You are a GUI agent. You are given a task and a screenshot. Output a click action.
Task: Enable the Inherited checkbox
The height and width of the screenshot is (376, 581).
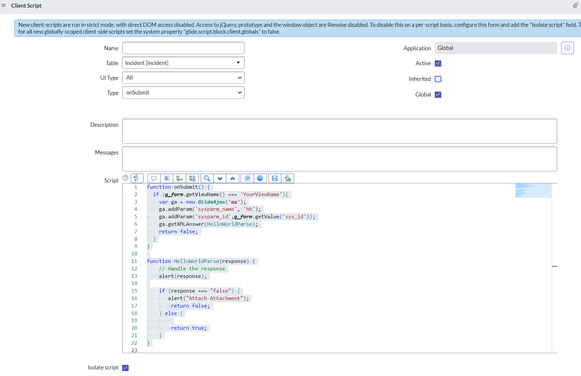point(438,79)
